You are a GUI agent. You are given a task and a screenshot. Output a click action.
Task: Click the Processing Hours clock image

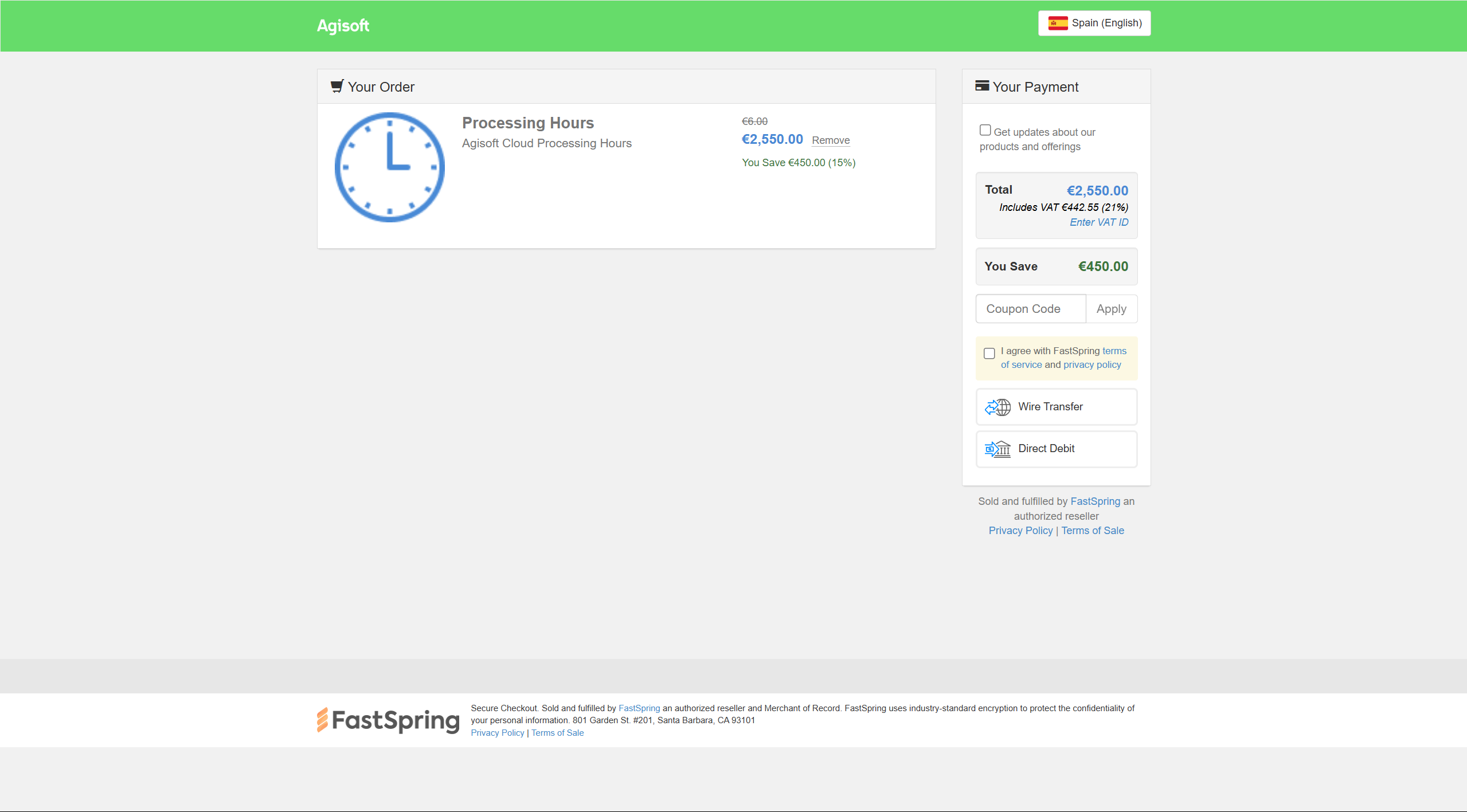tap(390, 167)
